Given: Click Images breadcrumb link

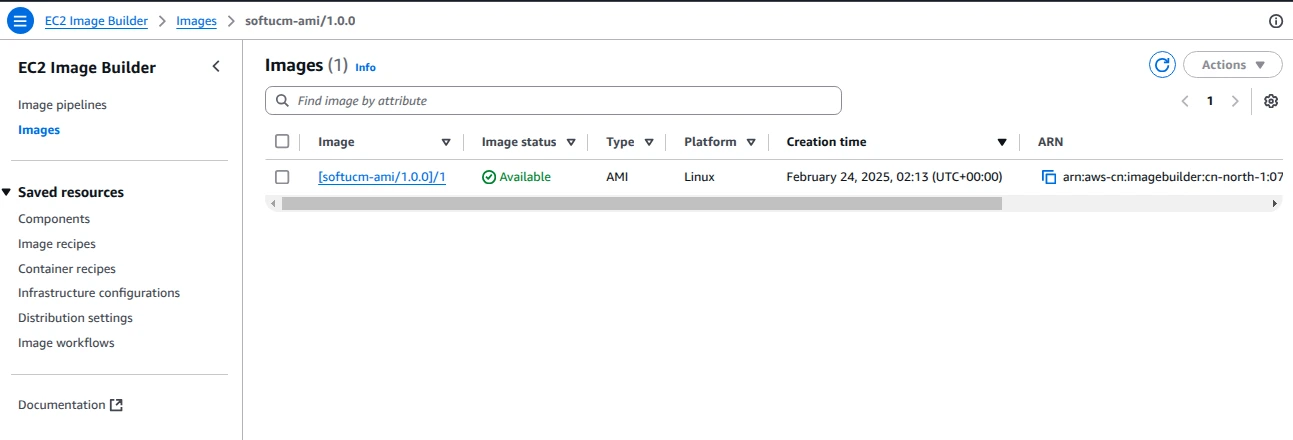Looking at the screenshot, I should pos(196,21).
